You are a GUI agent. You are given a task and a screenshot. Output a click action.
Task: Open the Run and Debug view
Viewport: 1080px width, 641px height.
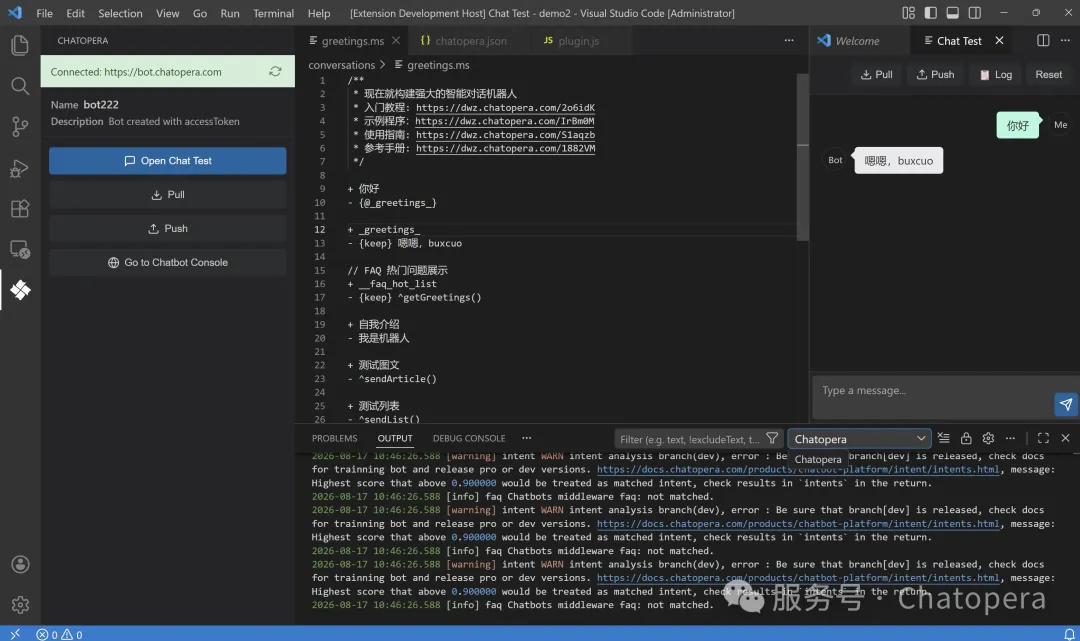click(20, 168)
